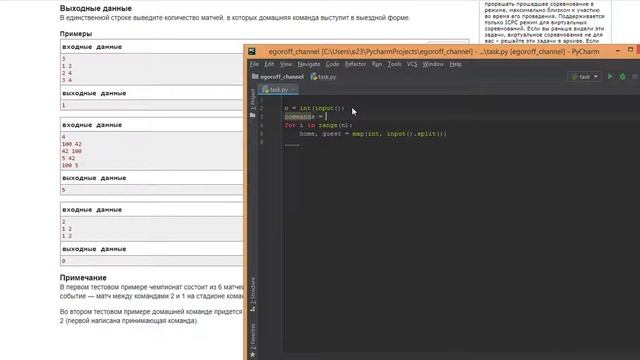Click input value '2 4' in first example
The image size is (640, 360).
click(x=67, y=73)
